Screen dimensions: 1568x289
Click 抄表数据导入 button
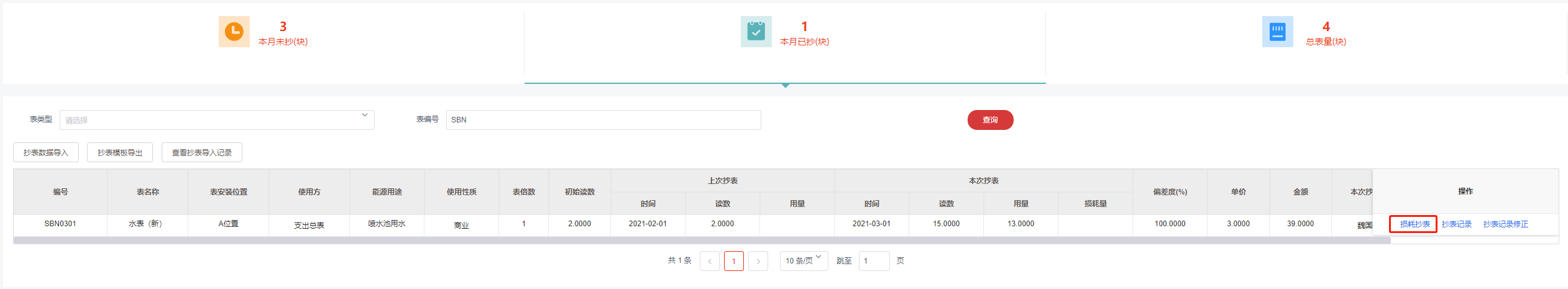[x=46, y=152]
